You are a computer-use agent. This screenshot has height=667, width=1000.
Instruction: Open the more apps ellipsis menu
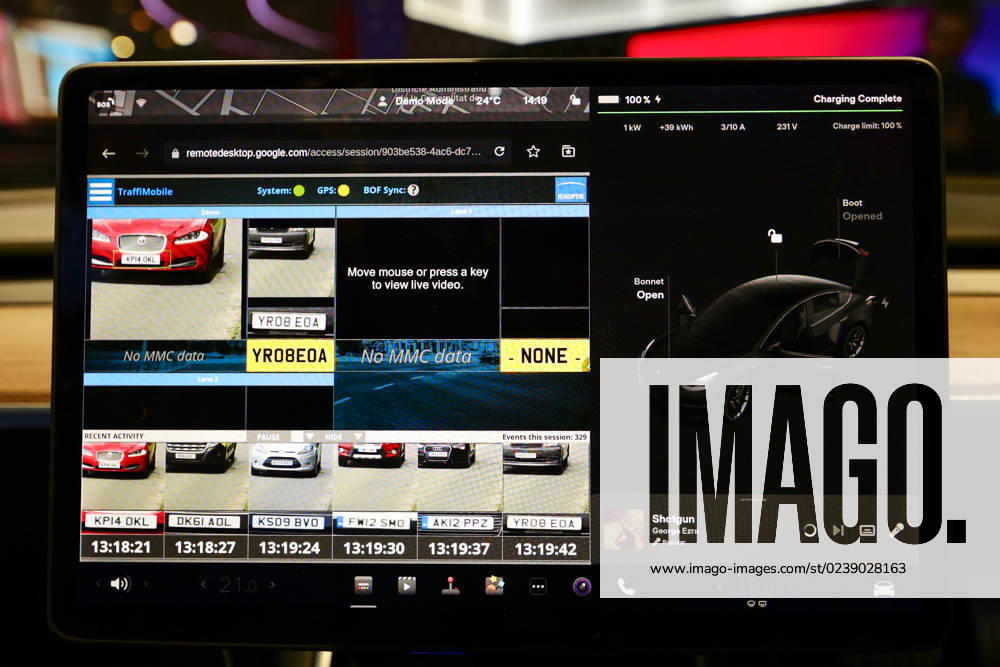point(538,586)
